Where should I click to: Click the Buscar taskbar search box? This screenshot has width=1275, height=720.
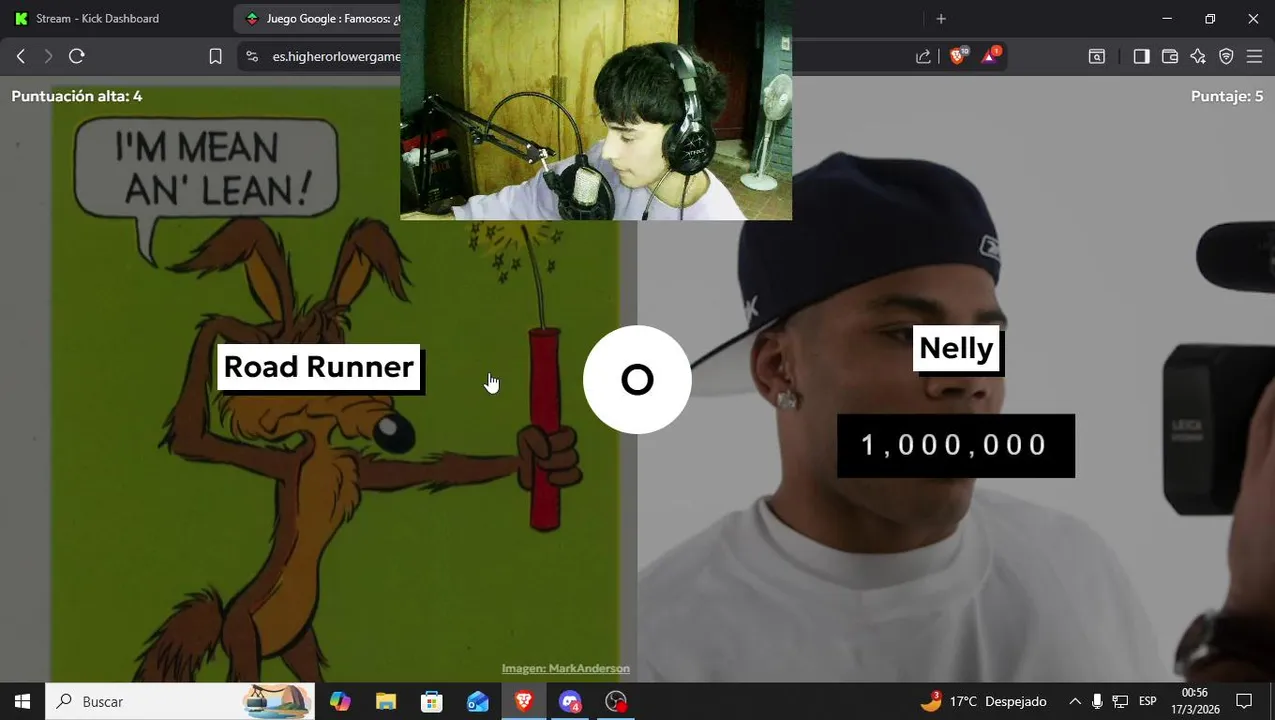(x=180, y=701)
